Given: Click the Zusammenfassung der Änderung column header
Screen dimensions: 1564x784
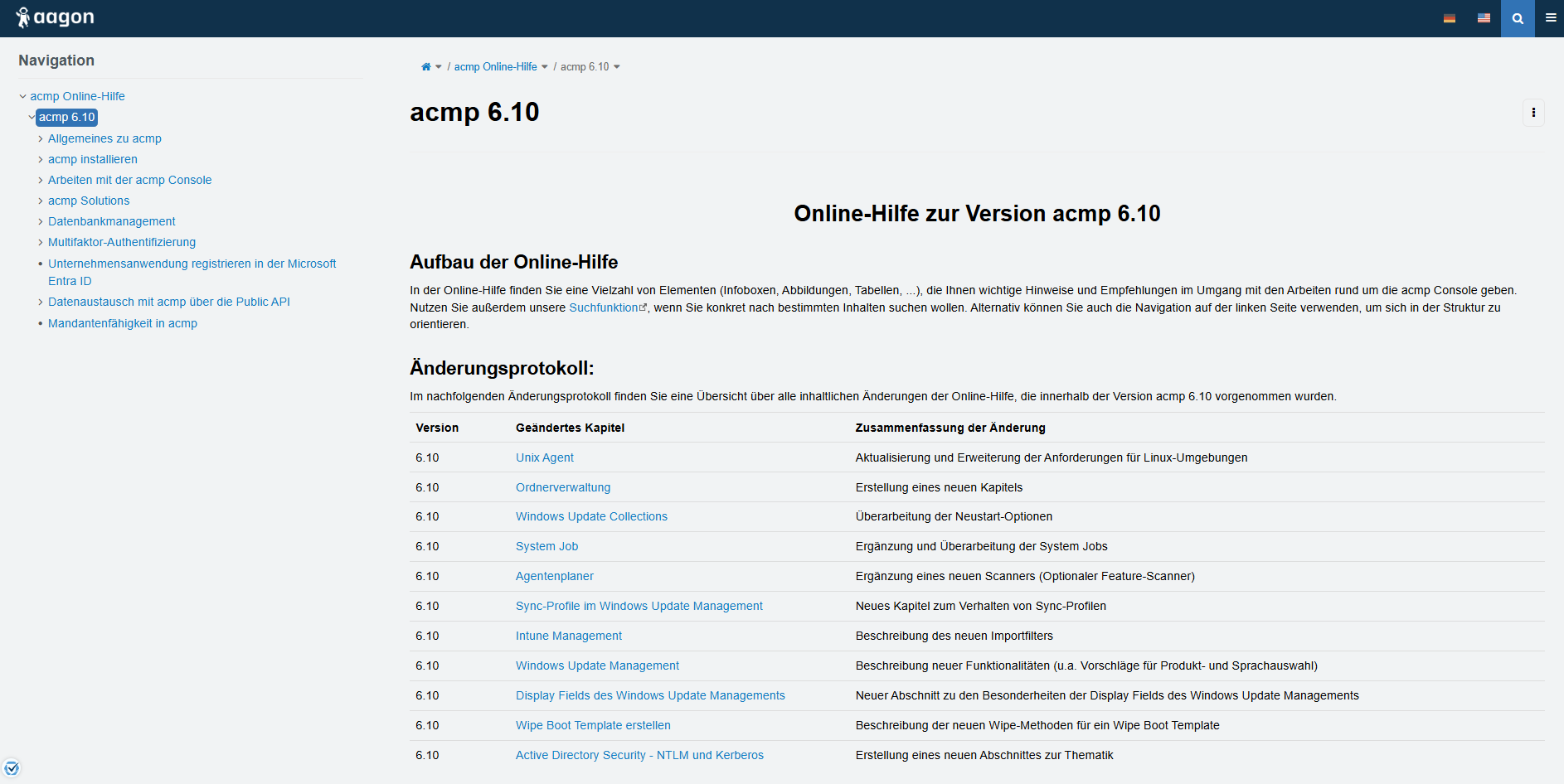Looking at the screenshot, I should 950,428.
